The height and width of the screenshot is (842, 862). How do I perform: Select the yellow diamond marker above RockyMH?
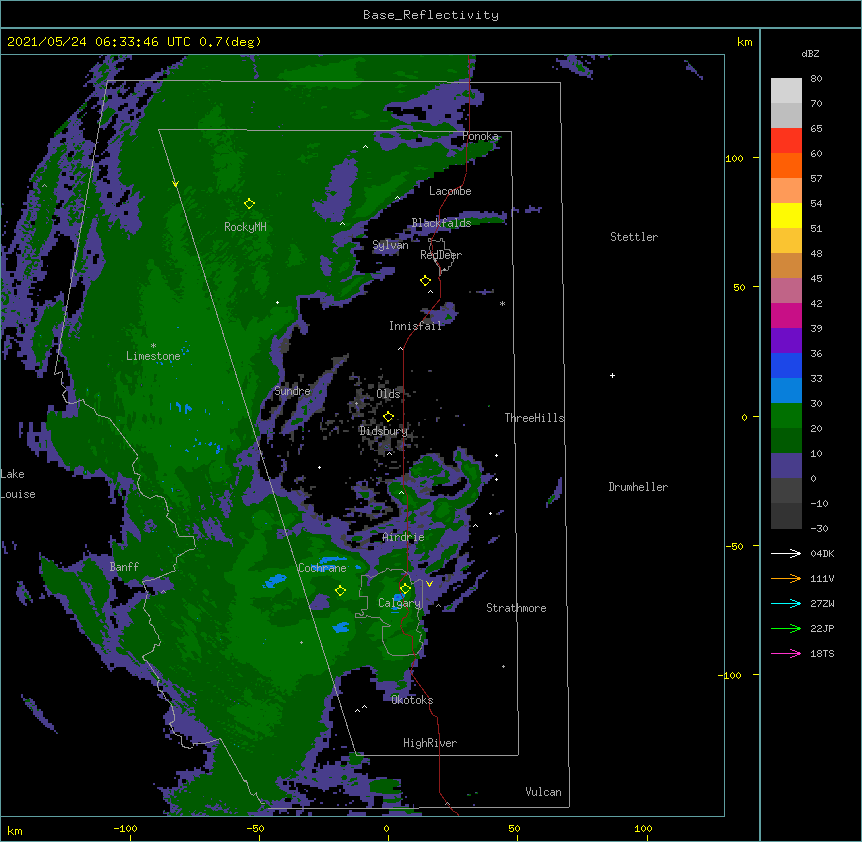(249, 204)
